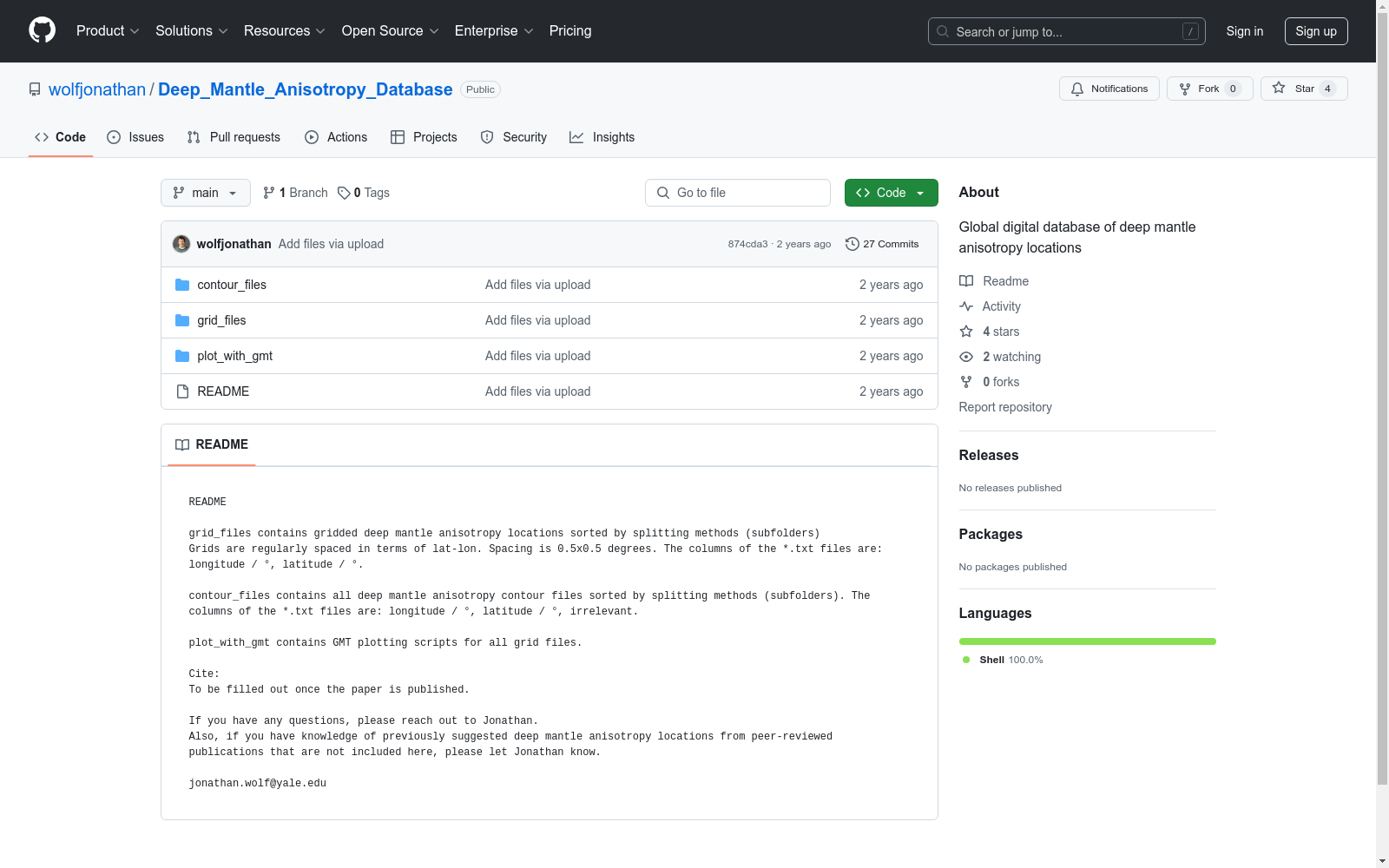Viewport: 1389px width, 868px height.
Task: Click the repository icon beside wolfjonathan
Action: point(35,89)
